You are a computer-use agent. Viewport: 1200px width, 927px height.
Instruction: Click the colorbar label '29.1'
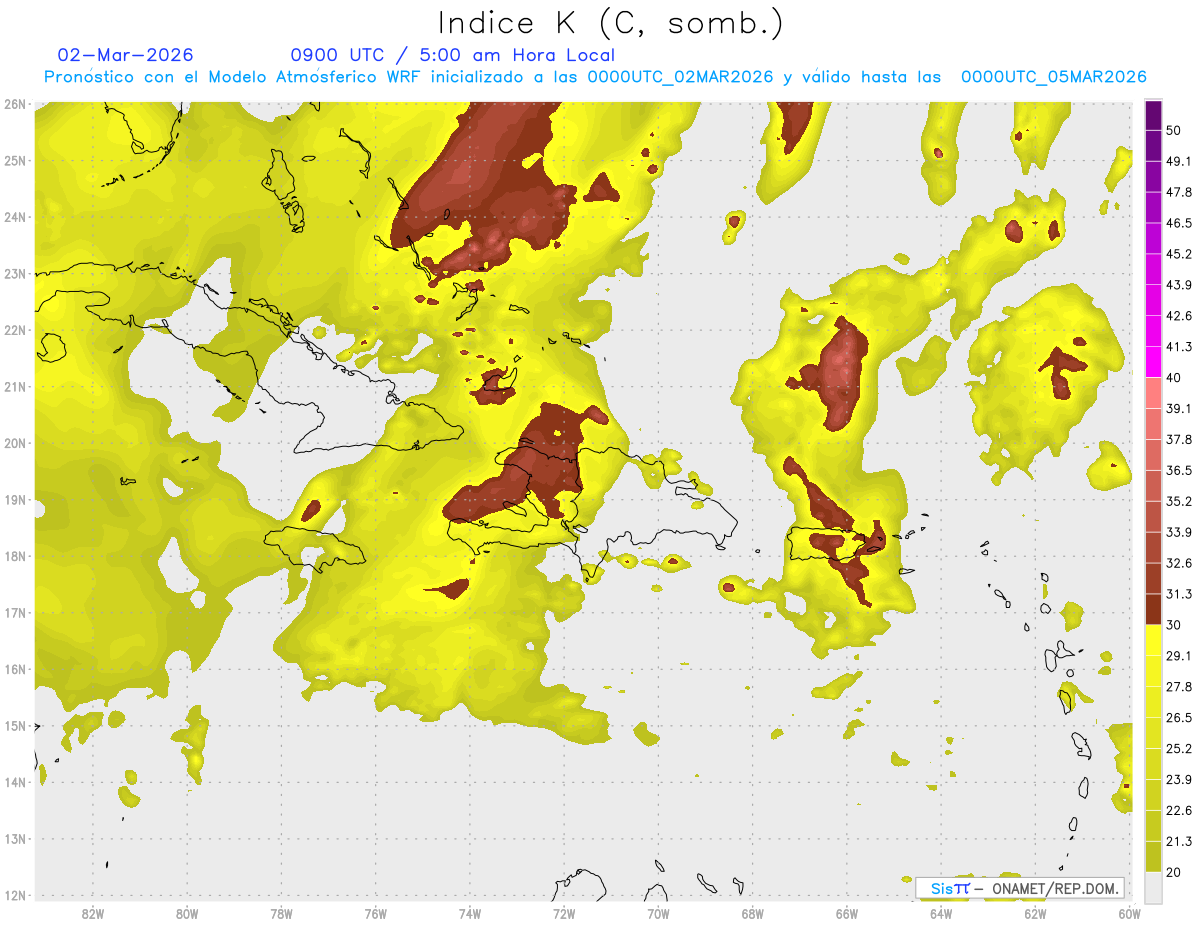(x=1178, y=656)
